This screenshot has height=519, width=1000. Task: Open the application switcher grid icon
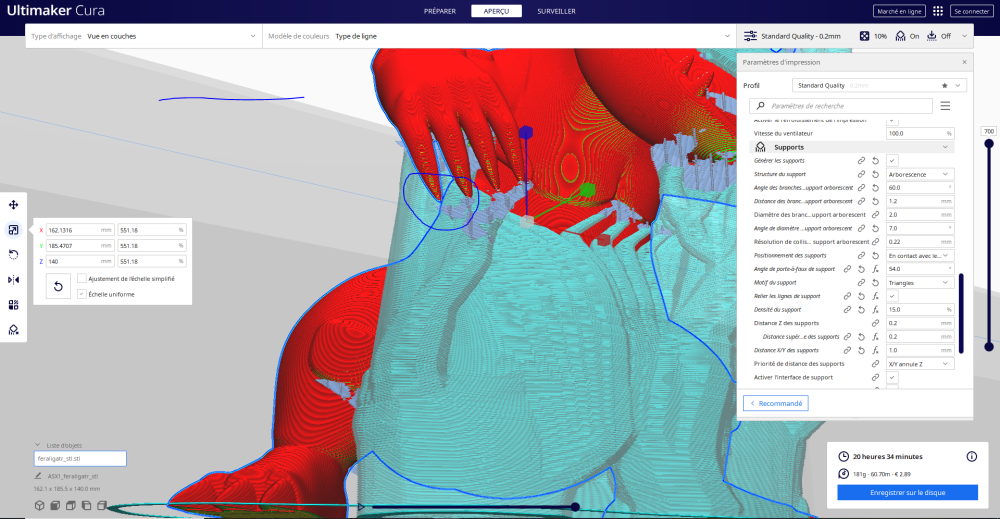pos(938,11)
